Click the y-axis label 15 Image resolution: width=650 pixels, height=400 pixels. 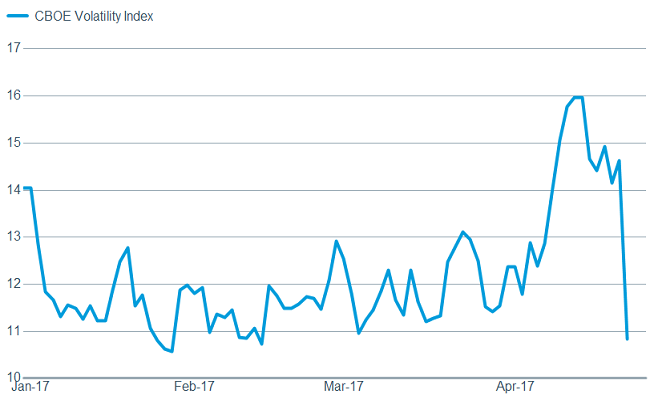tap(14, 143)
